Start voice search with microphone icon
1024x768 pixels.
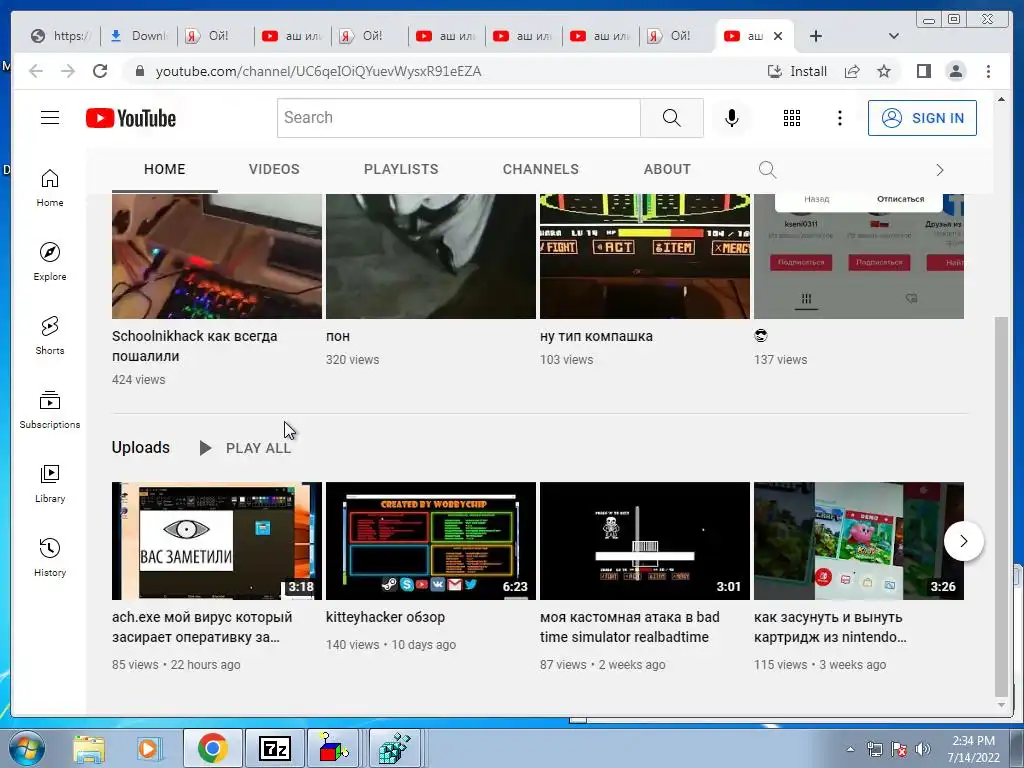(x=731, y=118)
